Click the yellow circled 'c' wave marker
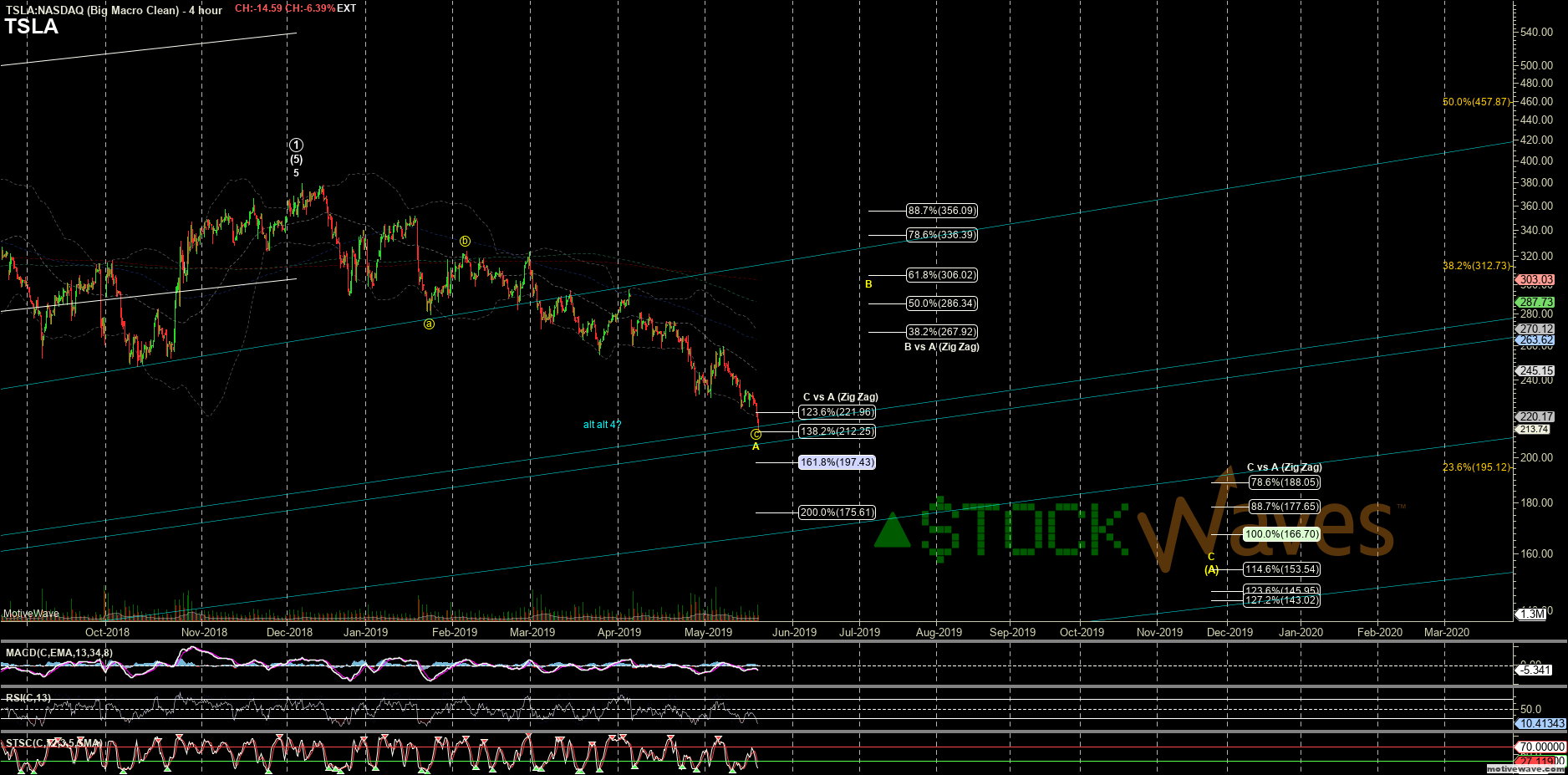The image size is (1568, 775). [756, 434]
